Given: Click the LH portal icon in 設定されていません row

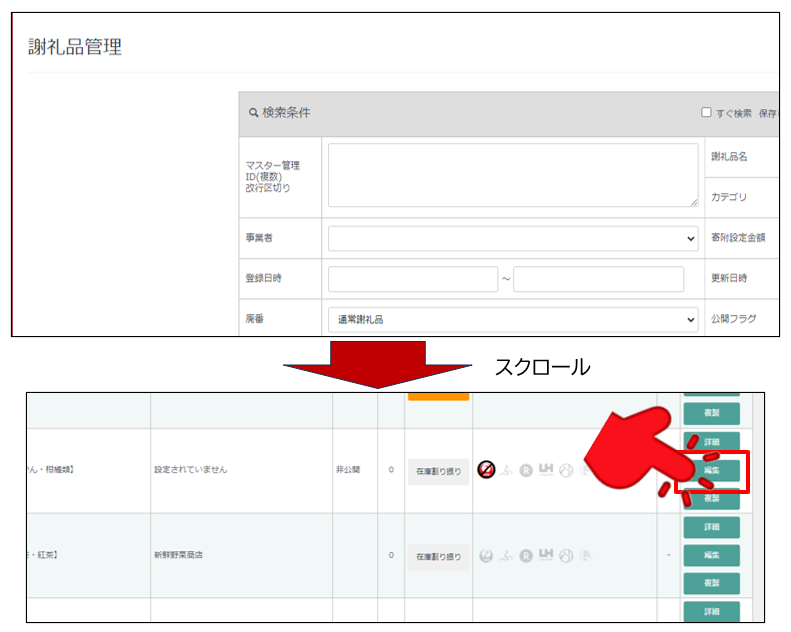Looking at the screenshot, I should 546,469.
